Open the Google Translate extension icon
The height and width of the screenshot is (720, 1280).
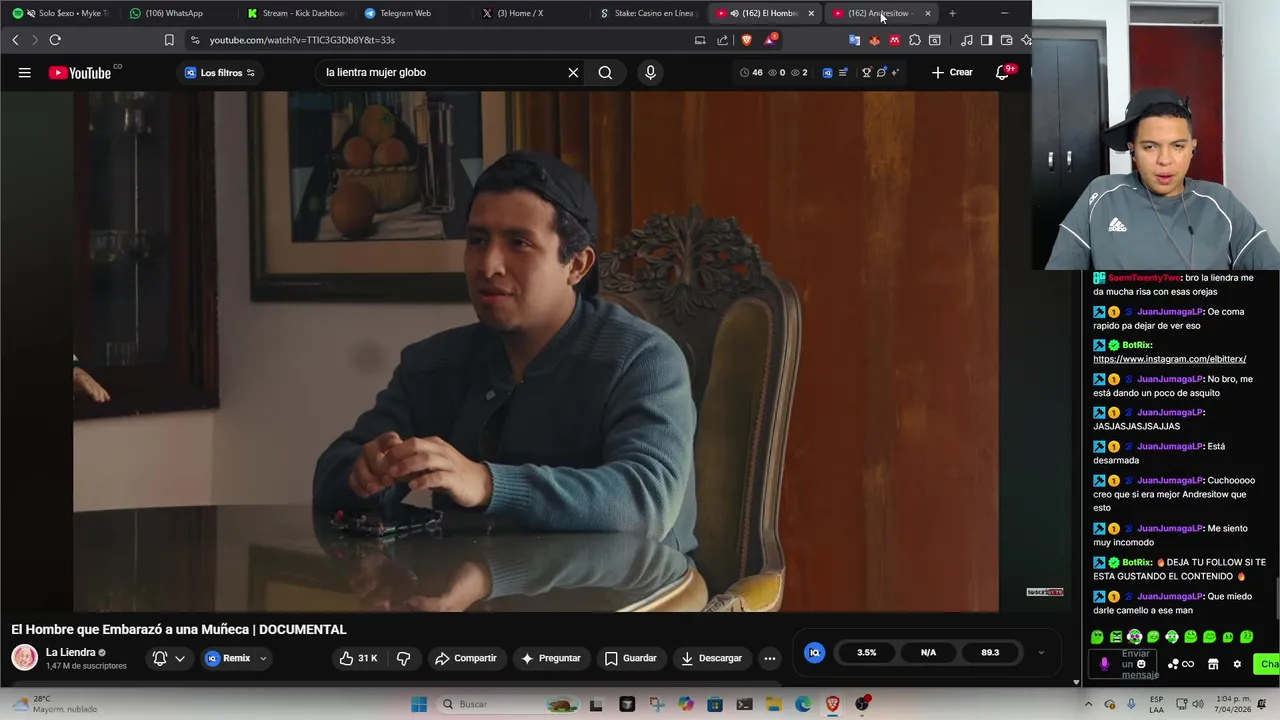[854, 40]
